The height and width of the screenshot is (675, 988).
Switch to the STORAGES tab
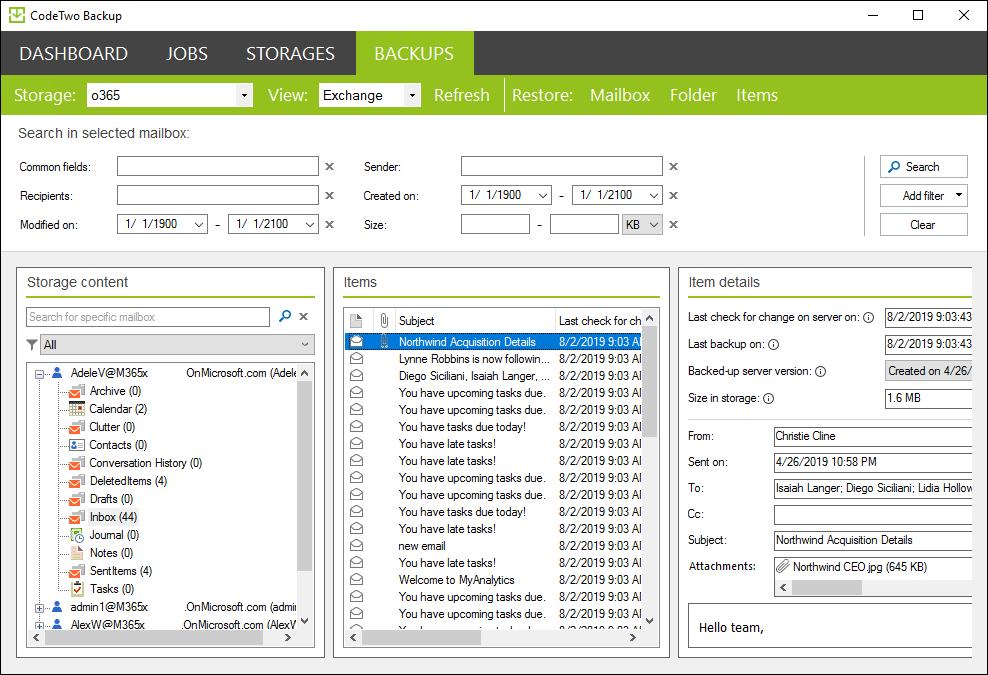click(290, 54)
